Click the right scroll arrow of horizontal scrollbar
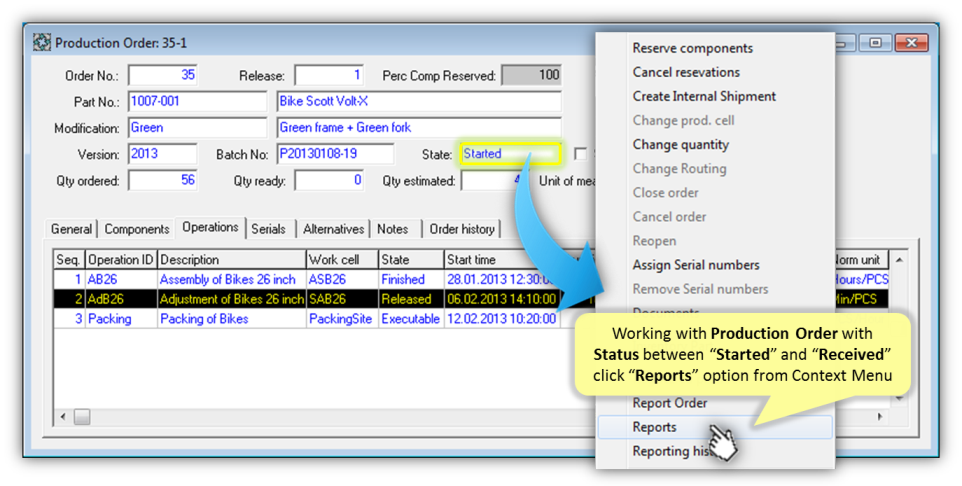Viewport: 962px width, 486px height. coord(881,416)
